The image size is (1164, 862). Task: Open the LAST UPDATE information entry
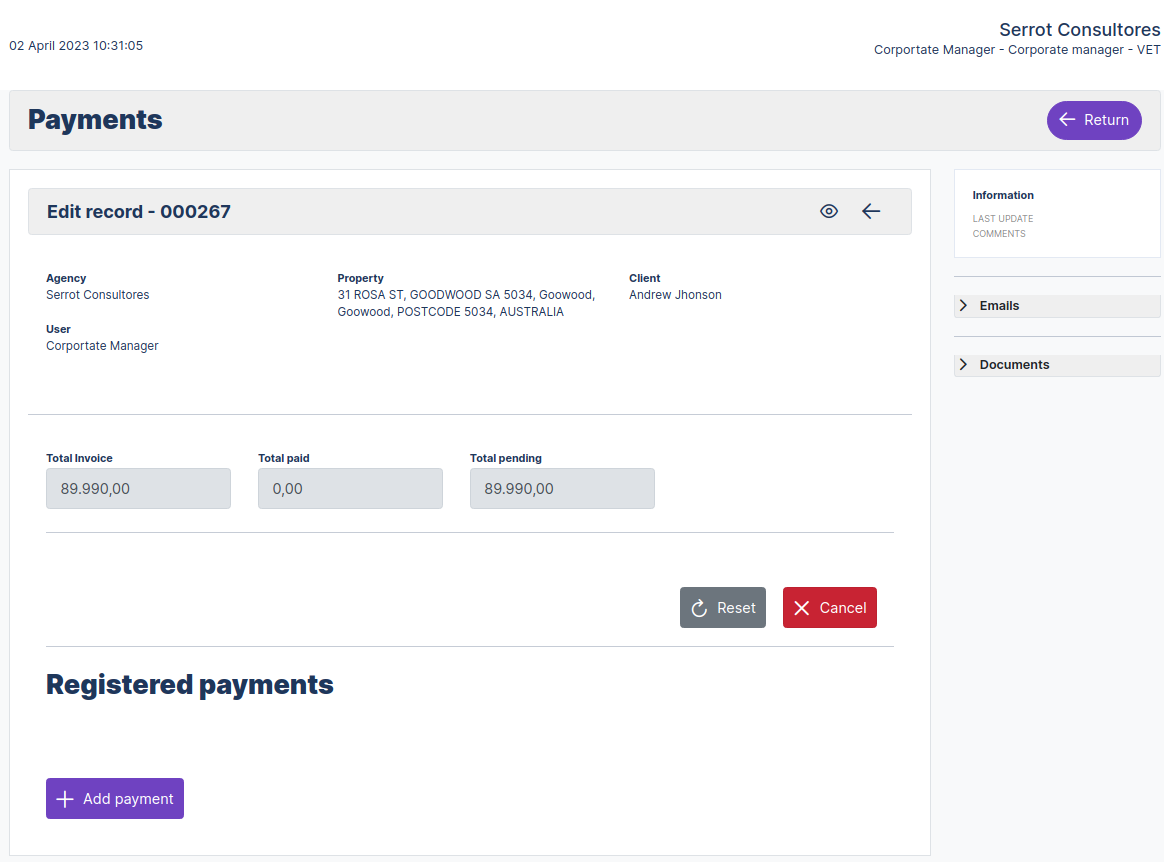(x=1002, y=218)
